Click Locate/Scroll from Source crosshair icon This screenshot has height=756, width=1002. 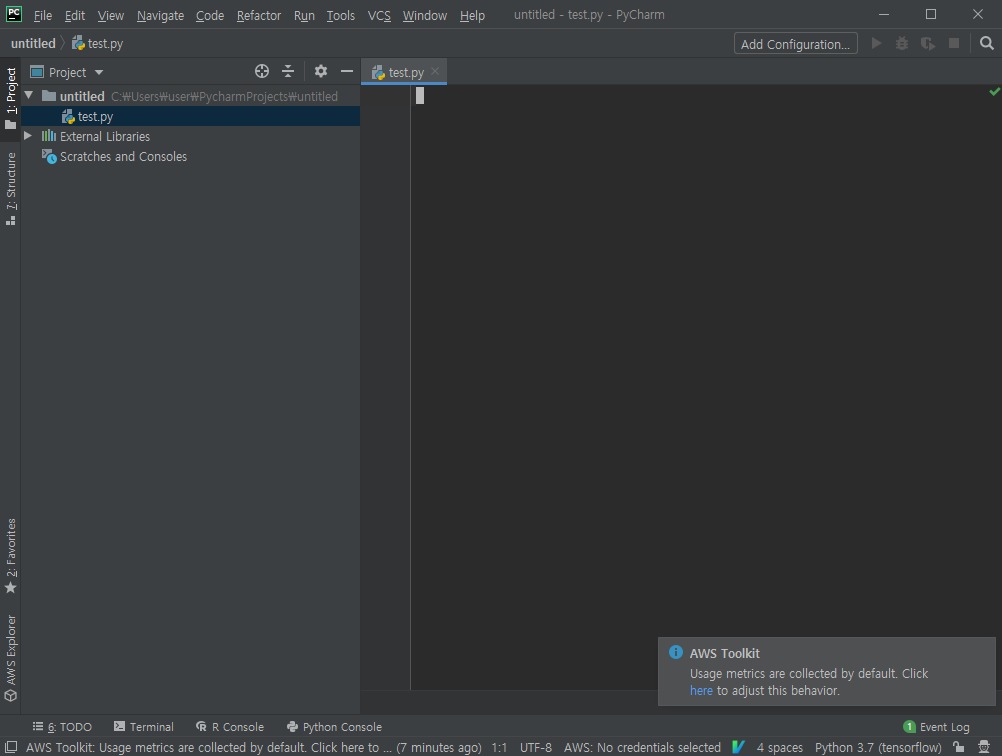[262, 72]
